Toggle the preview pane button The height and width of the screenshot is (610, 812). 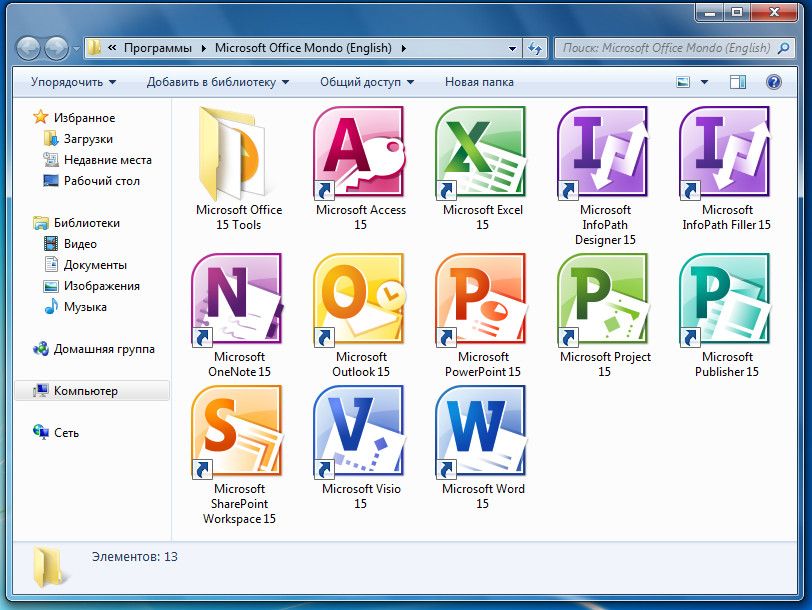pos(738,82)
